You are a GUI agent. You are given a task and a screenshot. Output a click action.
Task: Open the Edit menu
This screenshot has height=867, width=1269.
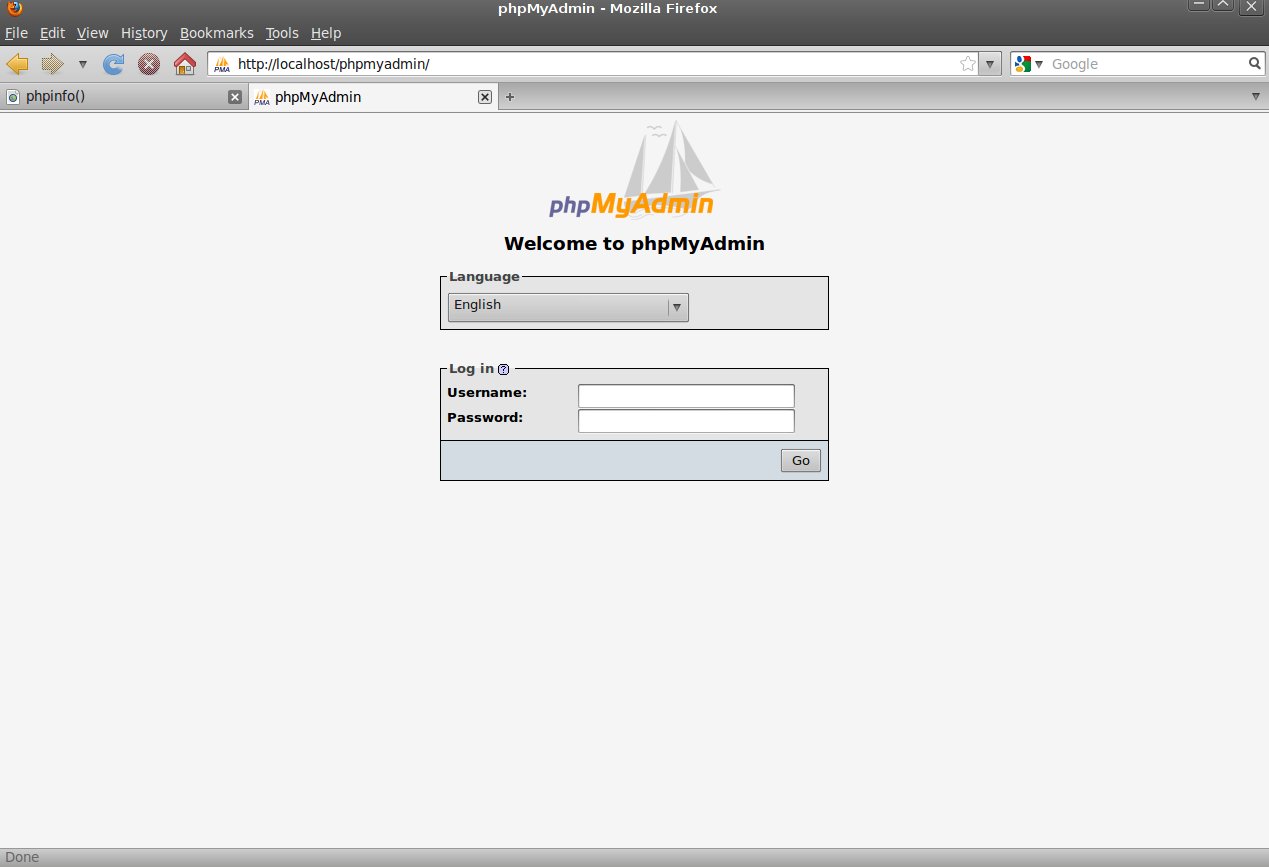tap(52, 33)
